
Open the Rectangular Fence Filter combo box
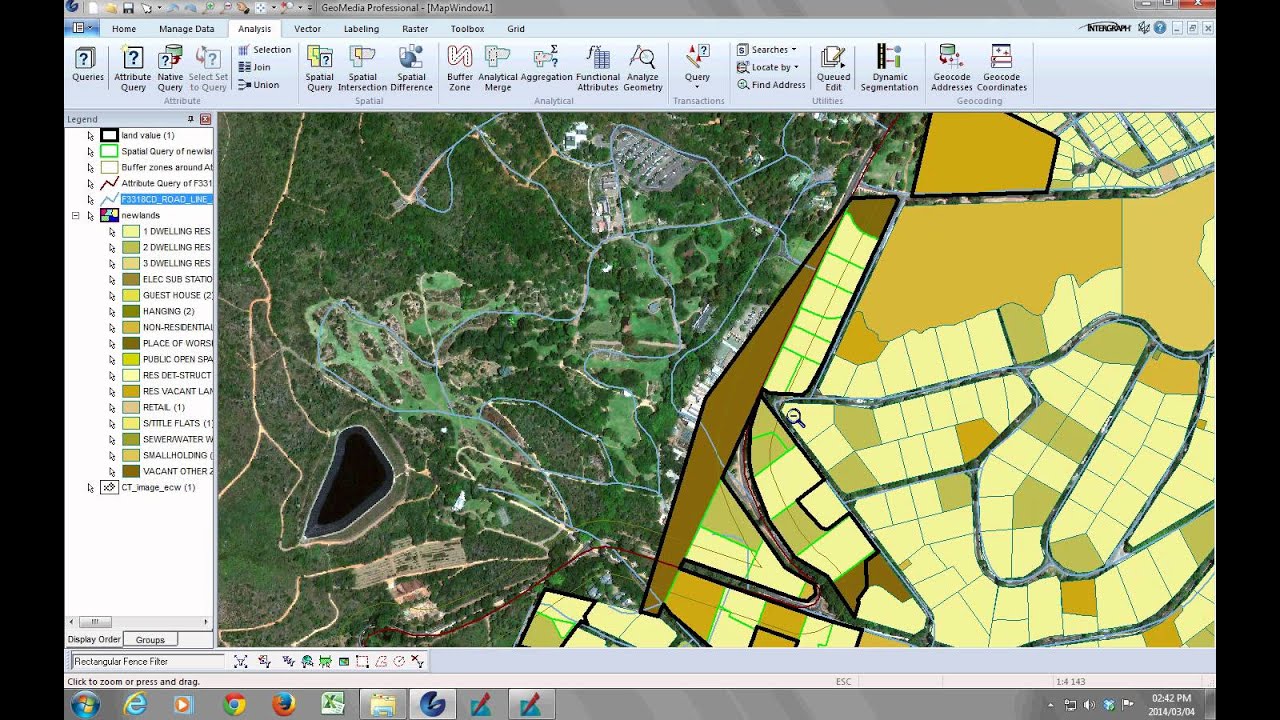(x=147, y=661)
